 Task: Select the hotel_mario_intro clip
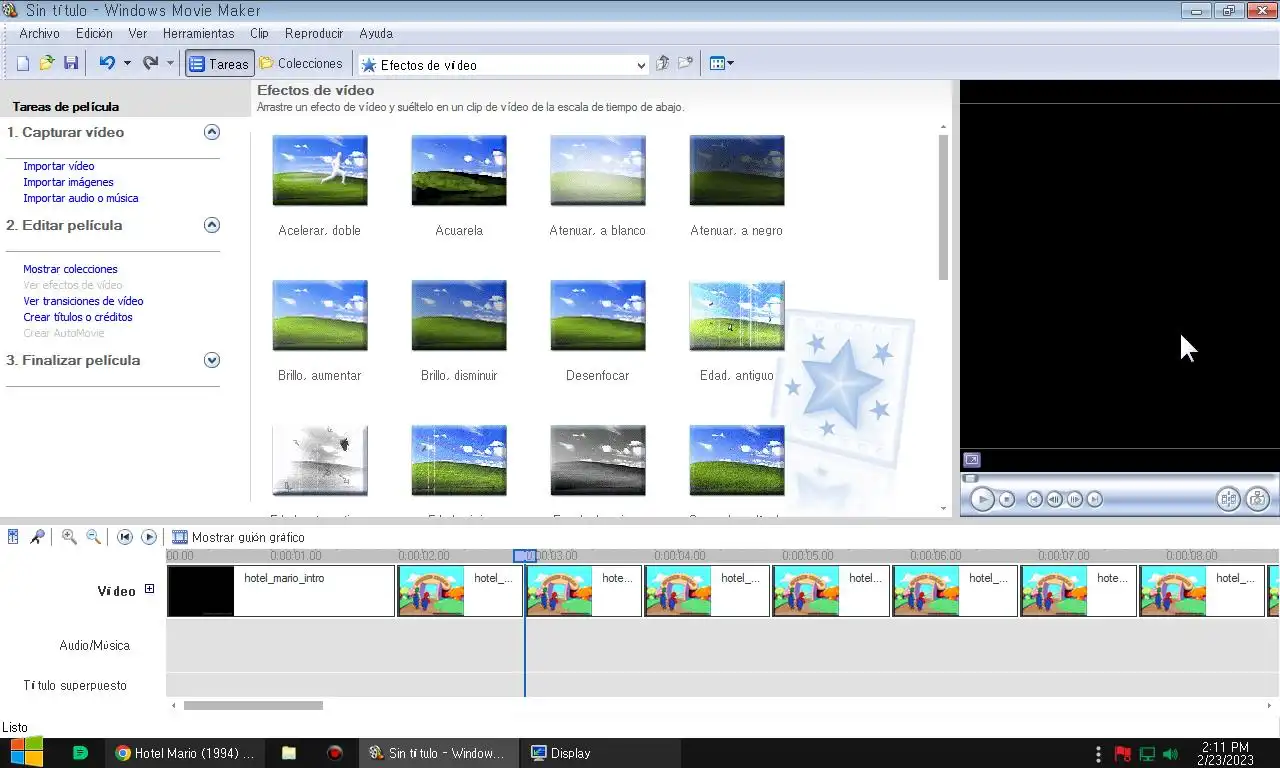281,591
